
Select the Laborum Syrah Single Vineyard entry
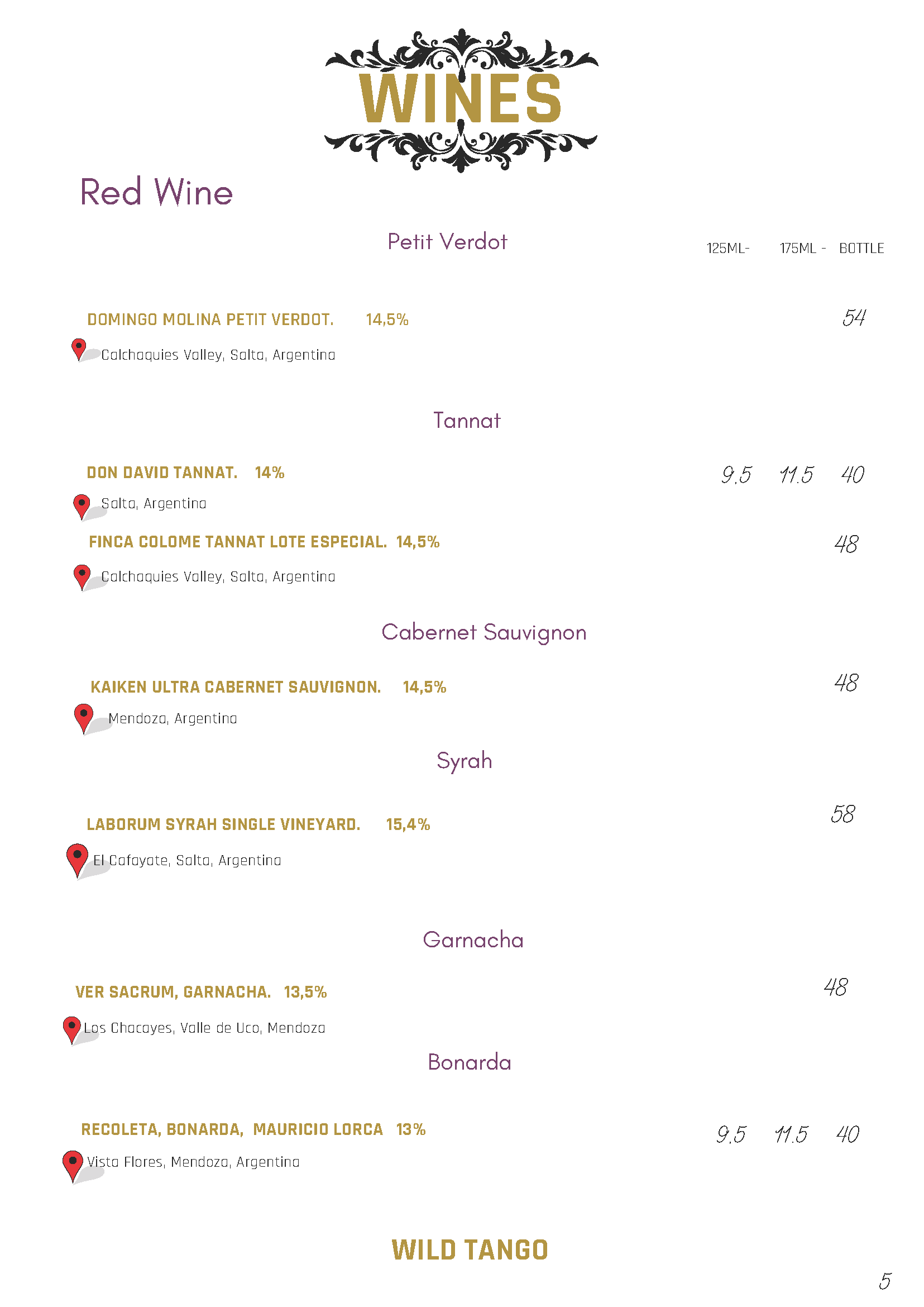(223, 824)
